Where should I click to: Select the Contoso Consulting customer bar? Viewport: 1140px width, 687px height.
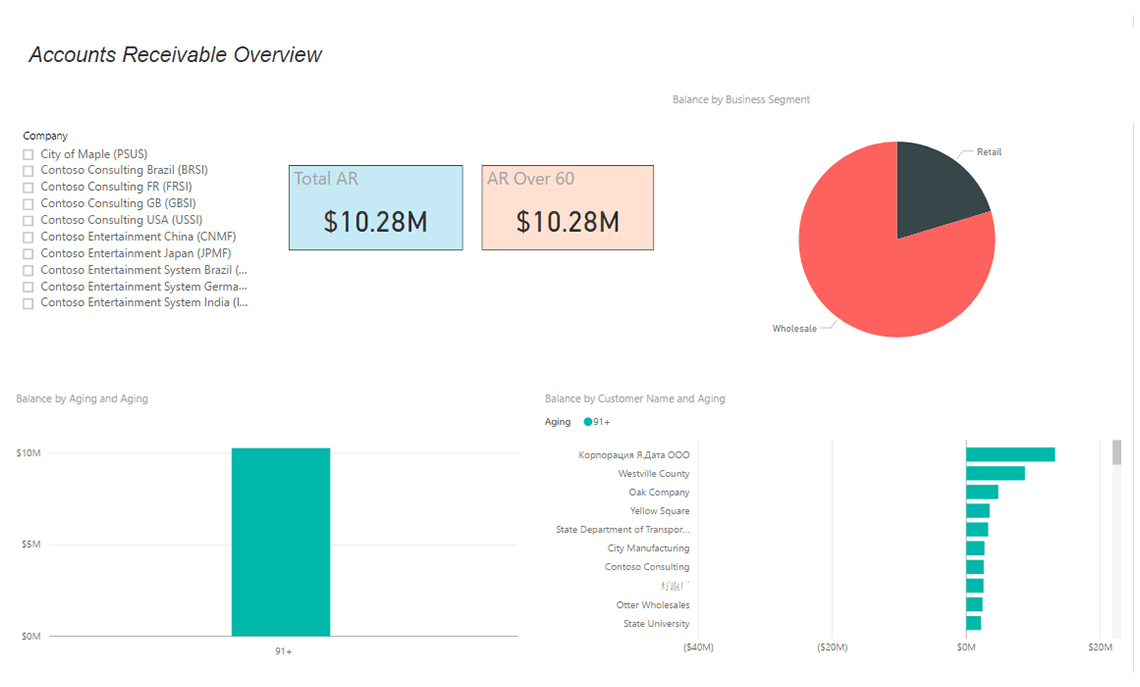[x=975, y=567]
